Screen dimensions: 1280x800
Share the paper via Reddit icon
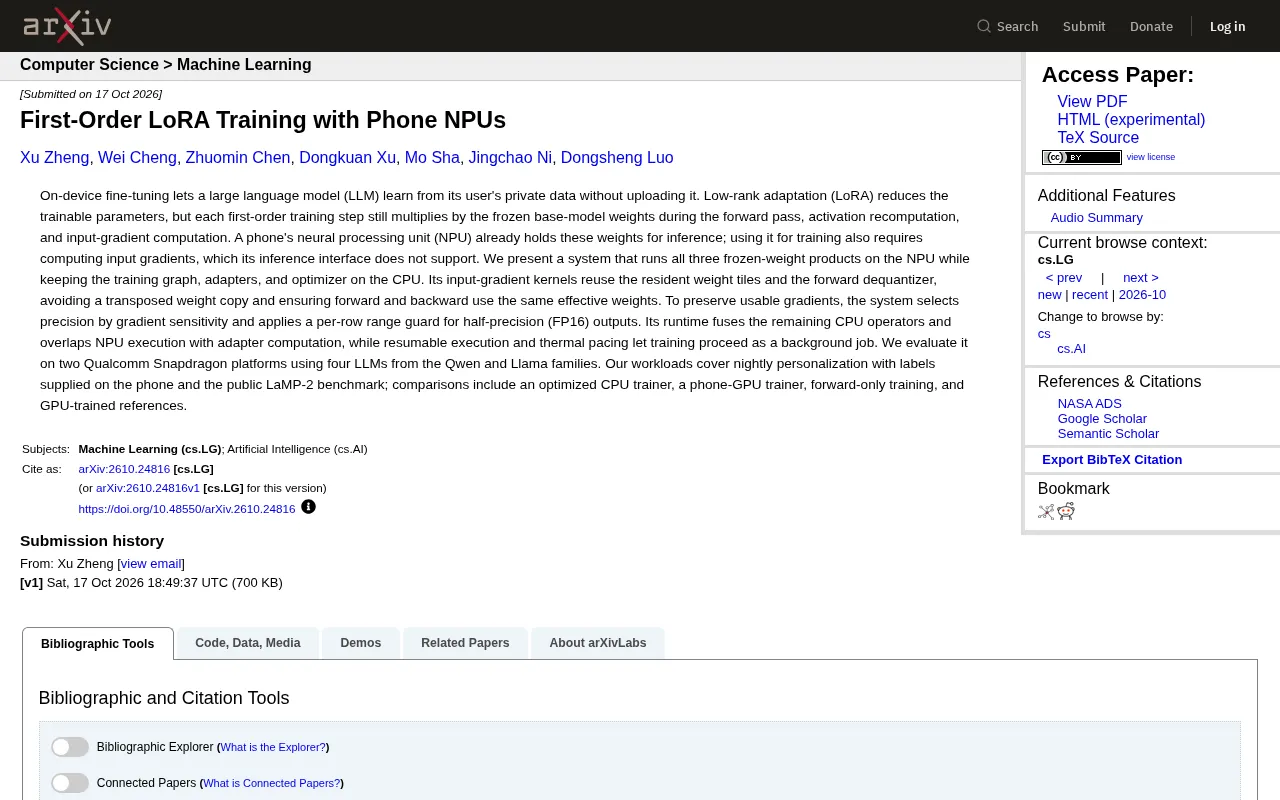pos(1066,512)
